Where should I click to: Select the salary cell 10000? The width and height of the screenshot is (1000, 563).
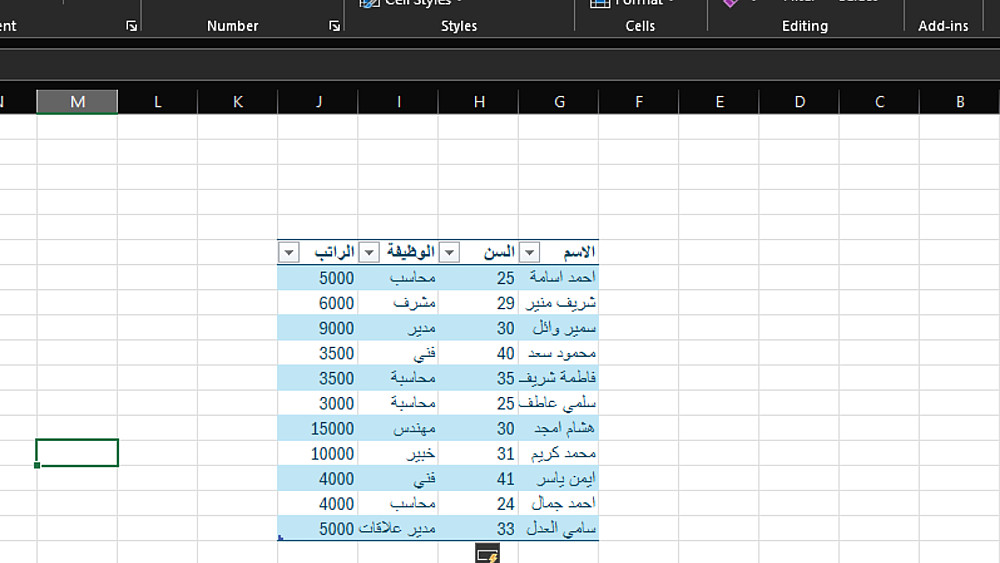click(x=318, y=453)
